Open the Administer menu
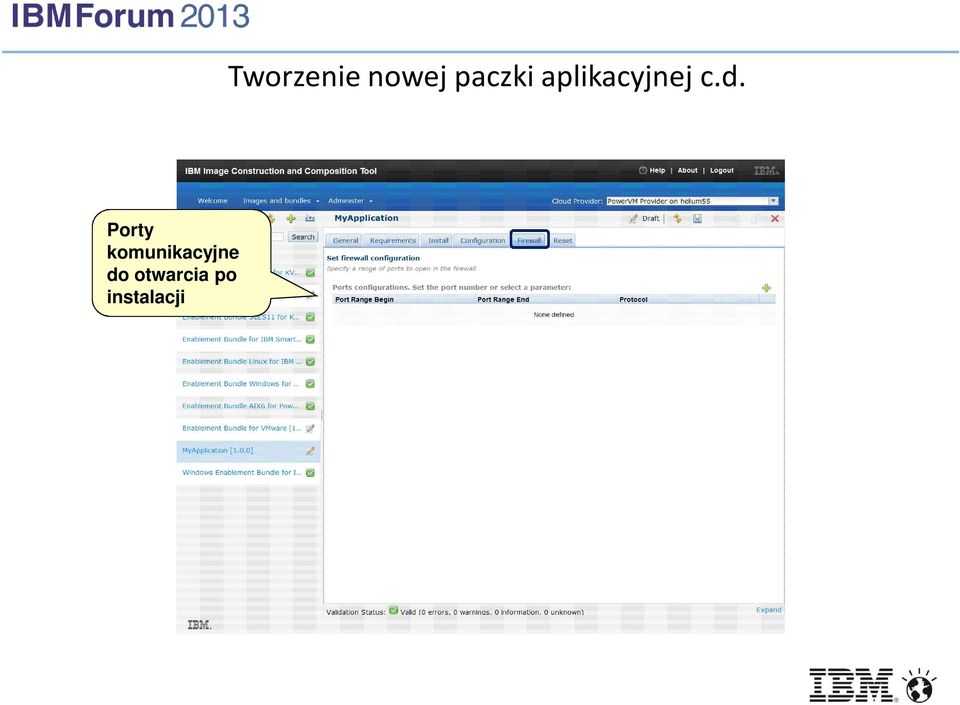This screenshot has width=960, height=705. point(350,201)
